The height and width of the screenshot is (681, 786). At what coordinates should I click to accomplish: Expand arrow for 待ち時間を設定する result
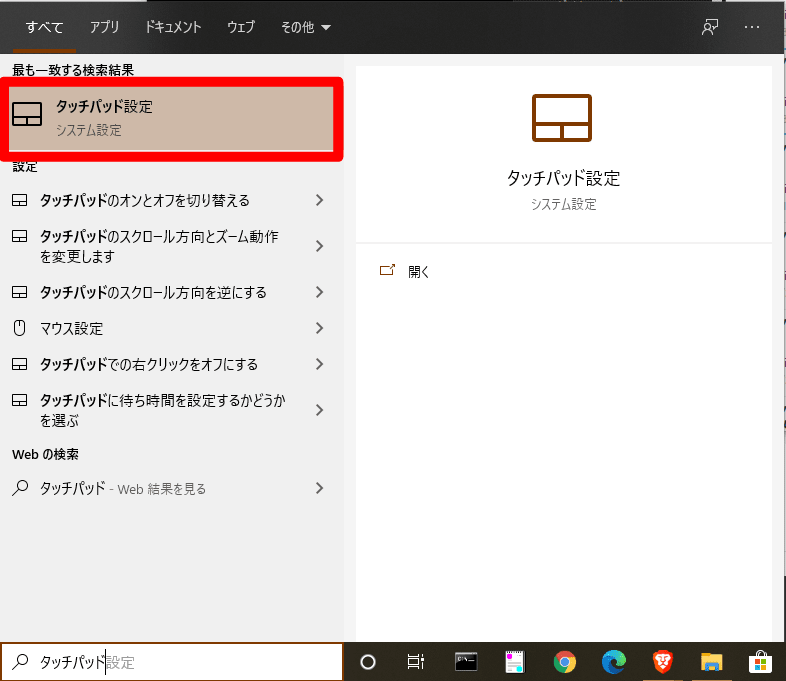319,410
